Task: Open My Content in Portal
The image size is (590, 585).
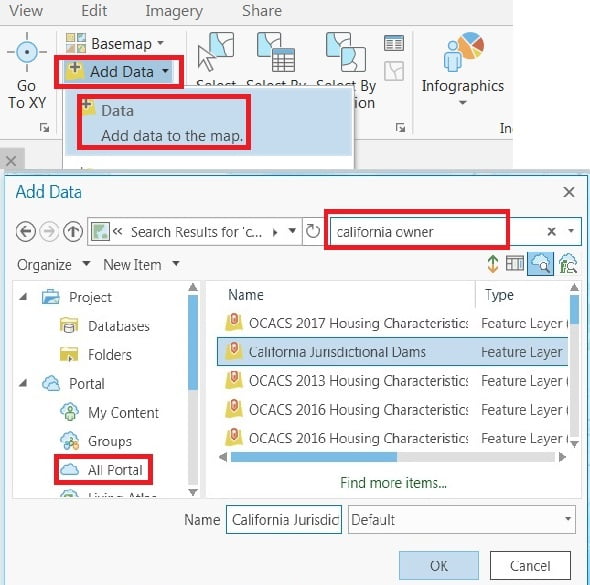Action: click(x=109, y=412)
